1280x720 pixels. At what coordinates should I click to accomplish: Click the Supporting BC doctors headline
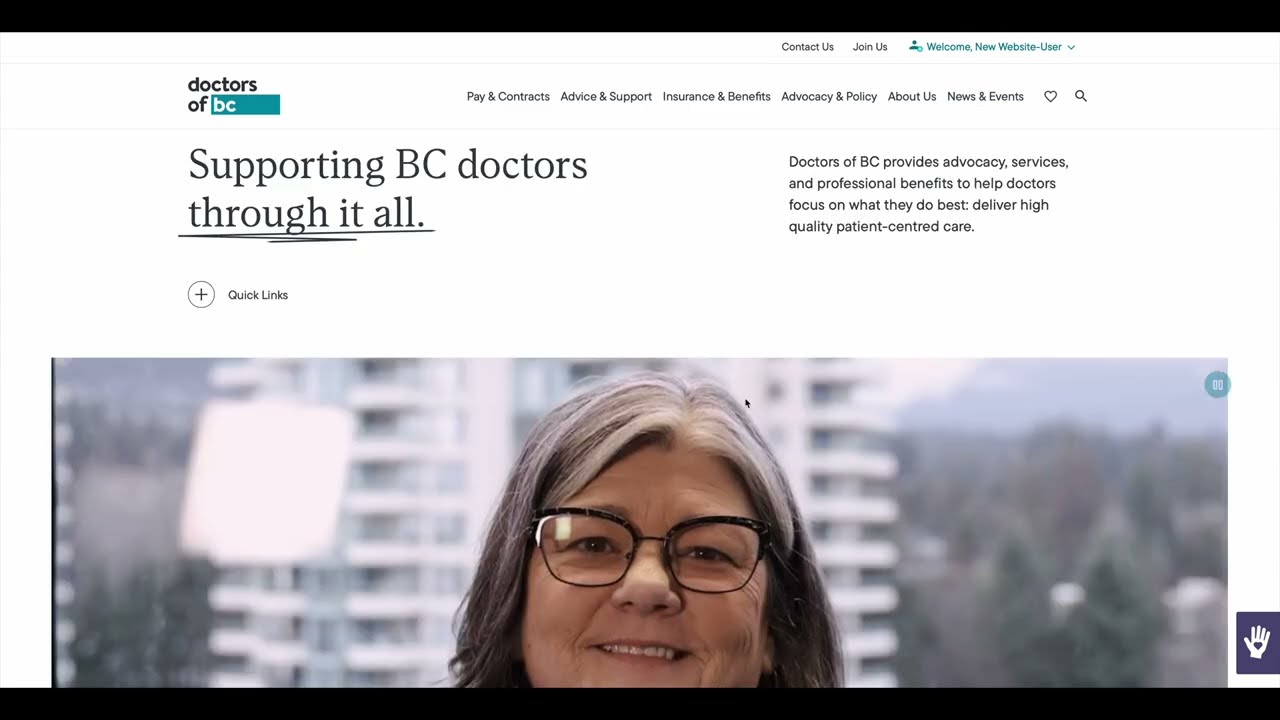tap(388, 189)
